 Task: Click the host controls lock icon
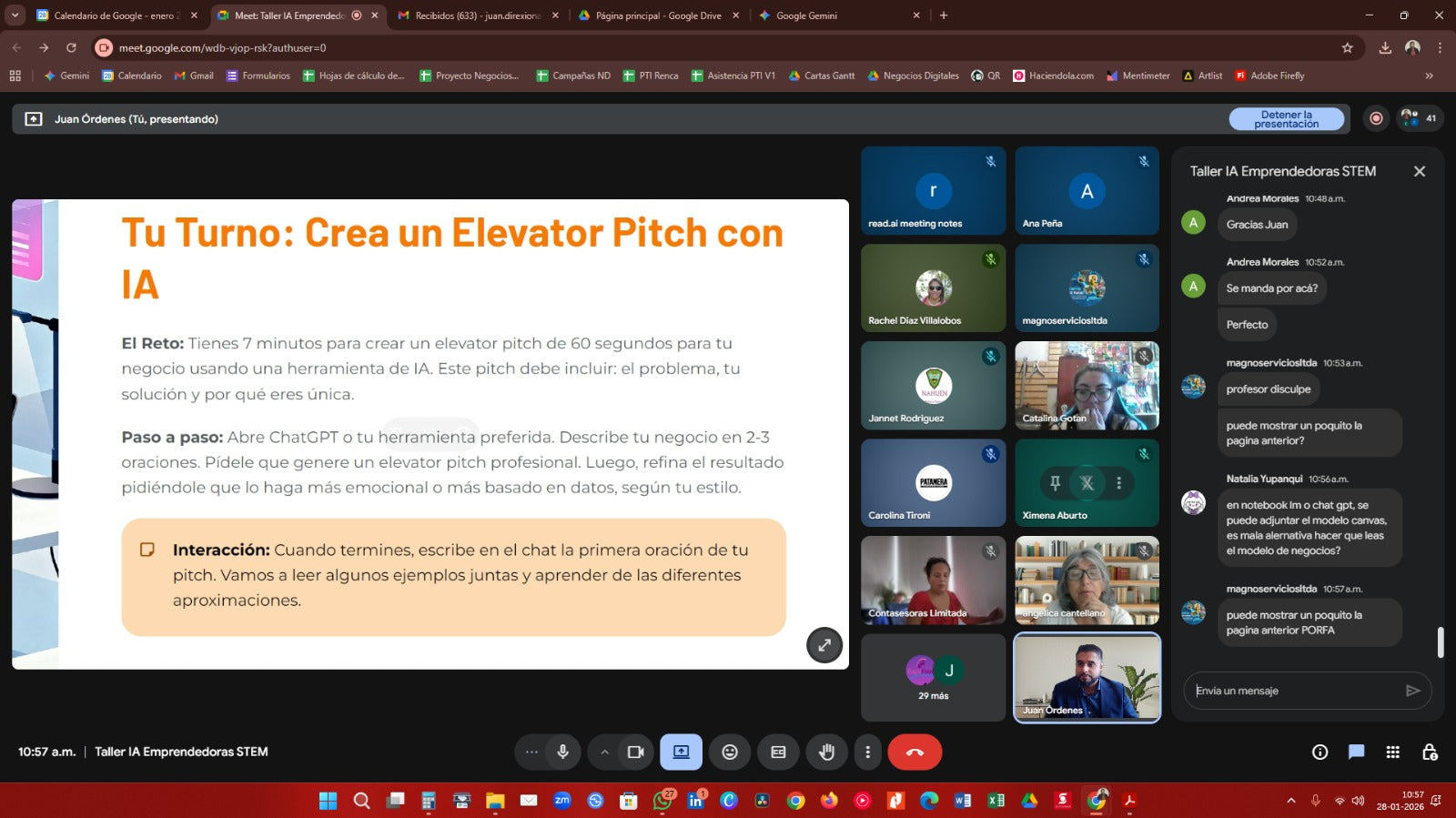coord(1430,752)
